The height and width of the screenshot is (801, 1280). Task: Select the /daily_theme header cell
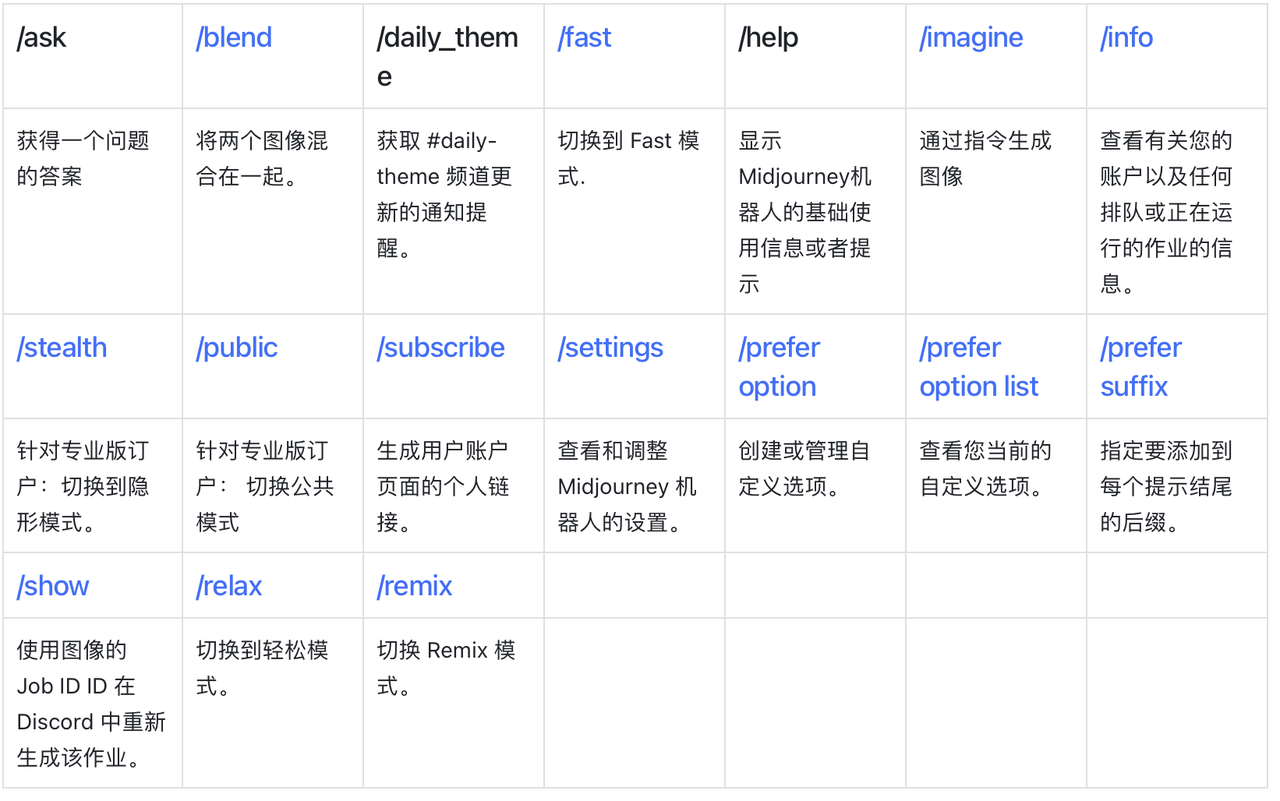tap(454, 56)
